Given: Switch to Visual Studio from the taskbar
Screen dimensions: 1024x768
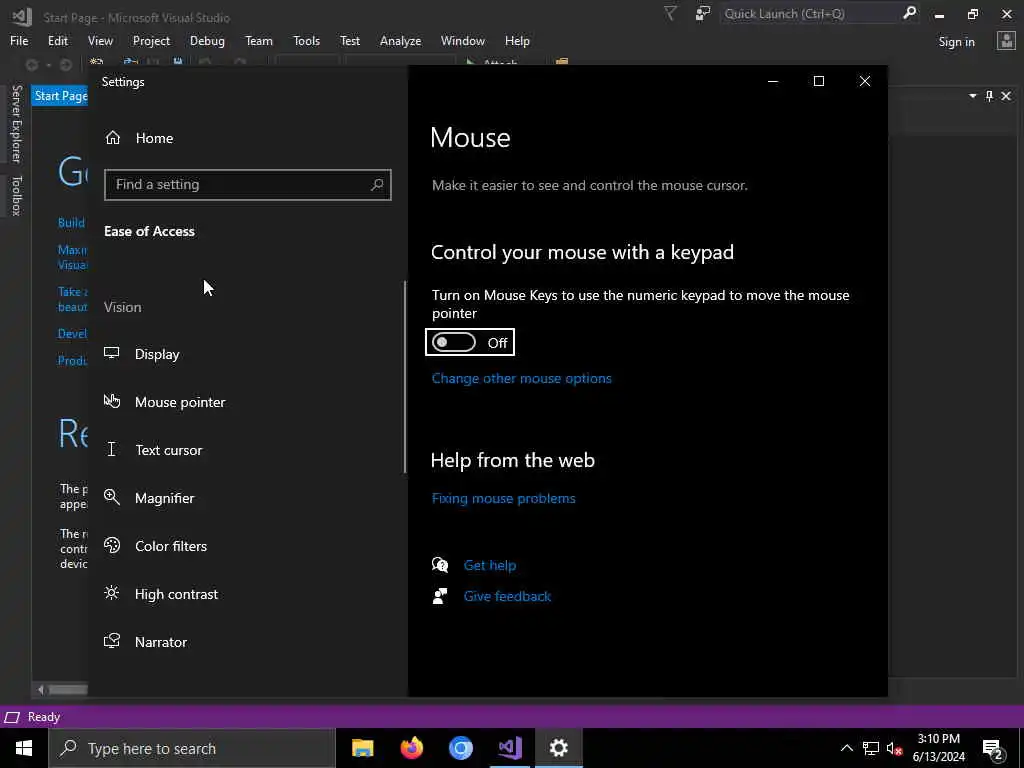Looking at the screenshot, I should click(509, 748).
